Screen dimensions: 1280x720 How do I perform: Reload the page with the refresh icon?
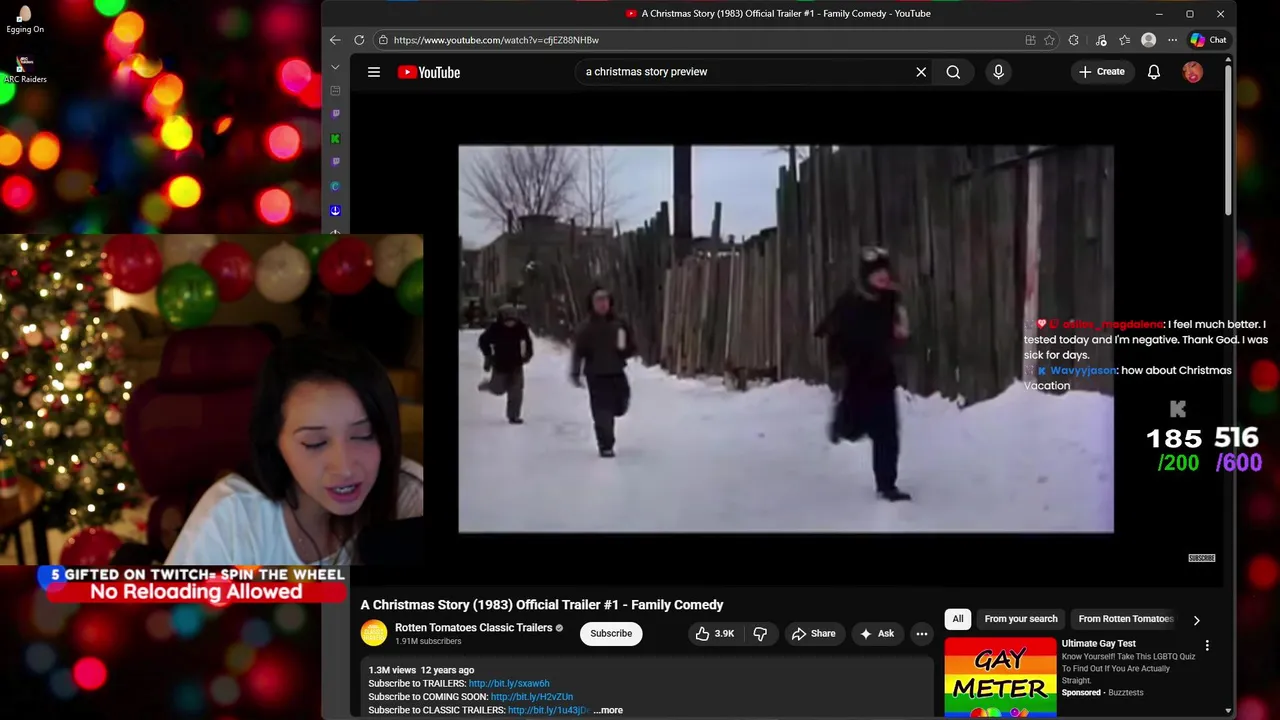(x=359, y=40)
